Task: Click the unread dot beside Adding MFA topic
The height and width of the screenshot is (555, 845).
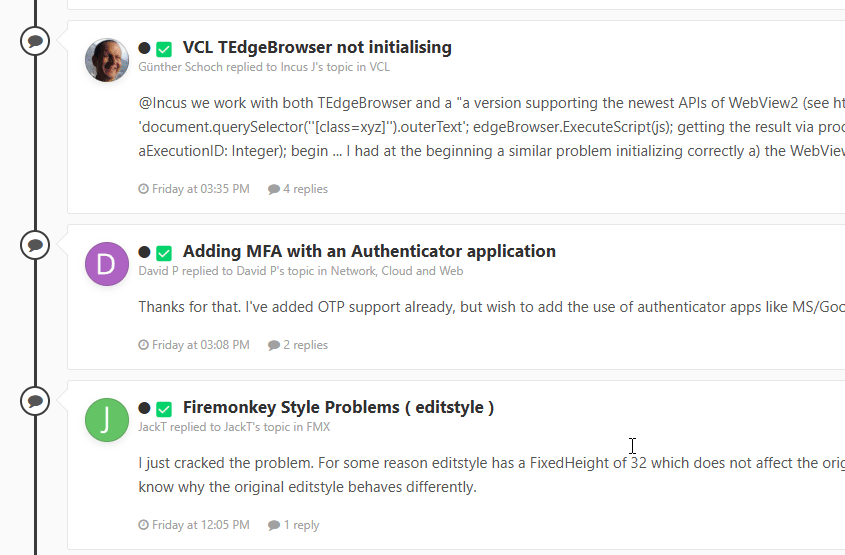Action: pyautogui.click(x=144, y=252)
